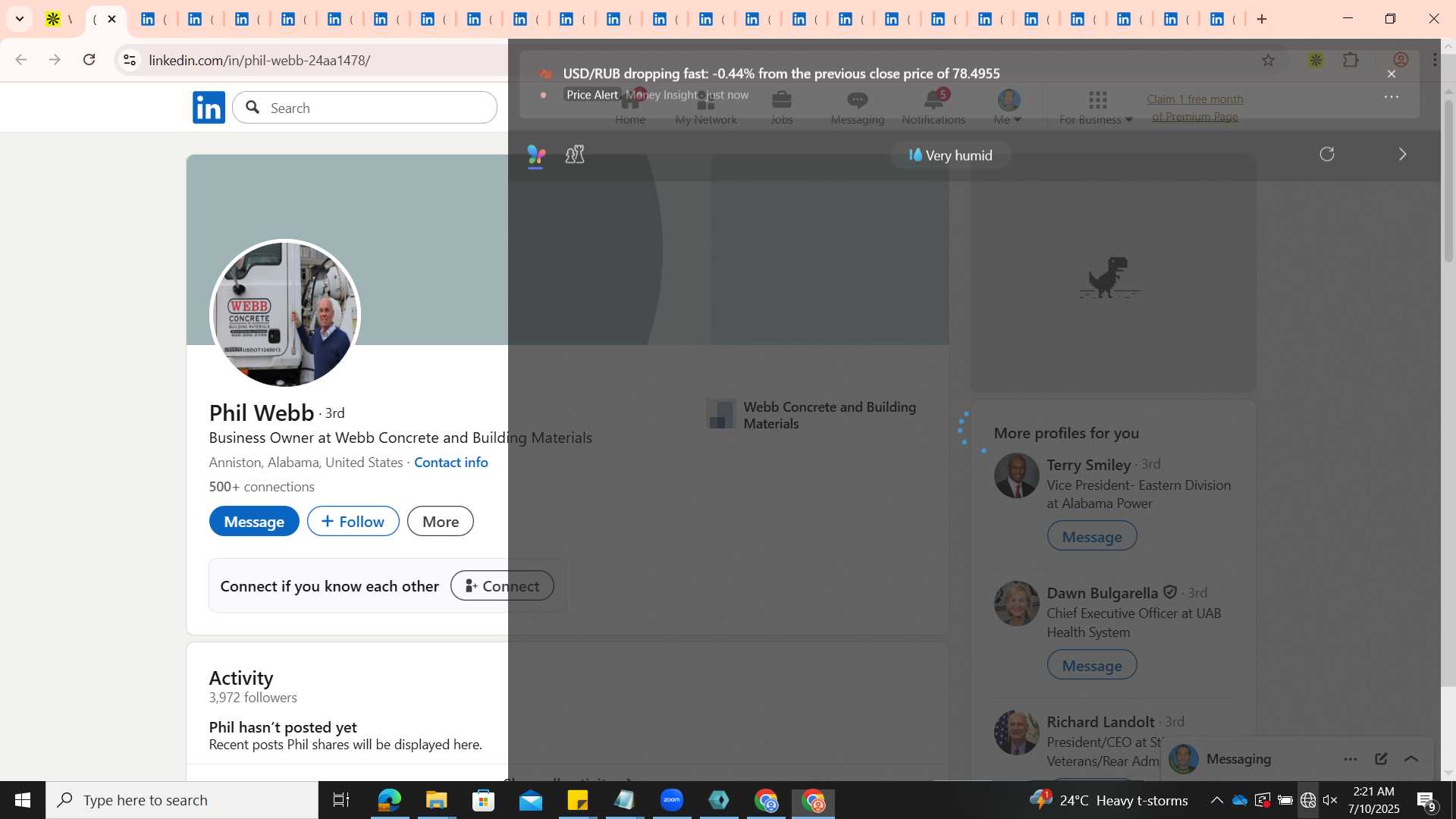Click the Very humid weather chip
The image size is (1456, 819).
[950, 155]
